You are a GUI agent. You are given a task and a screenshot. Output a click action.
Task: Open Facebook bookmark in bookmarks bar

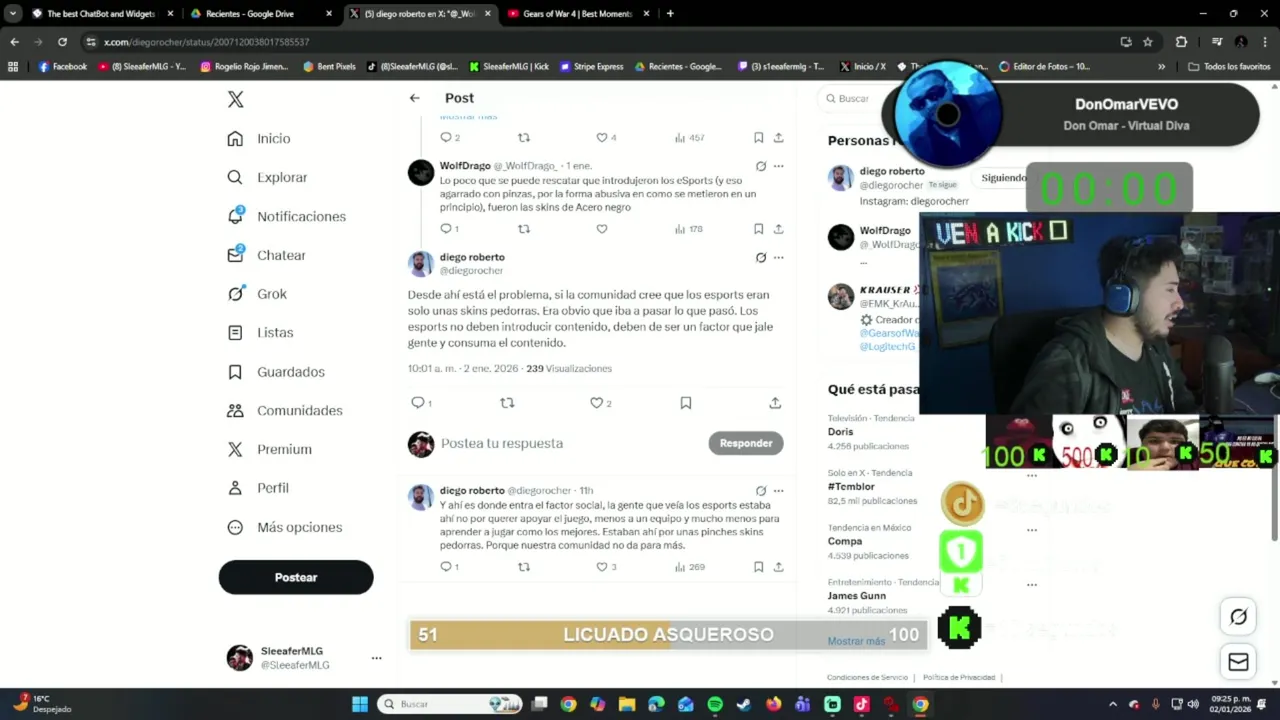pos(62,67)
